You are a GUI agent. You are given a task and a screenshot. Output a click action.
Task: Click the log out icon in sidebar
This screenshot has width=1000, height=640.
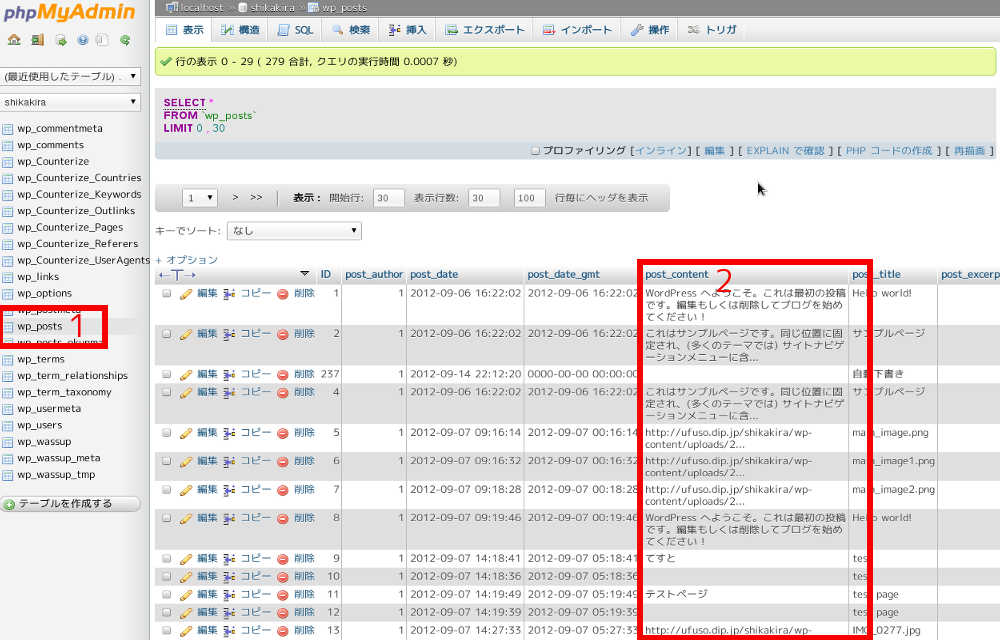point(37,41)
